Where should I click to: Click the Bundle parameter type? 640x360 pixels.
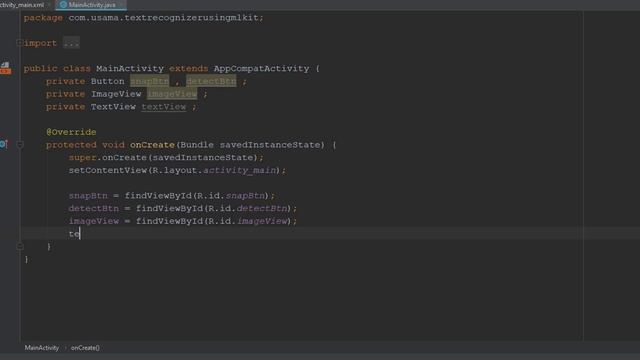[197, 144]
